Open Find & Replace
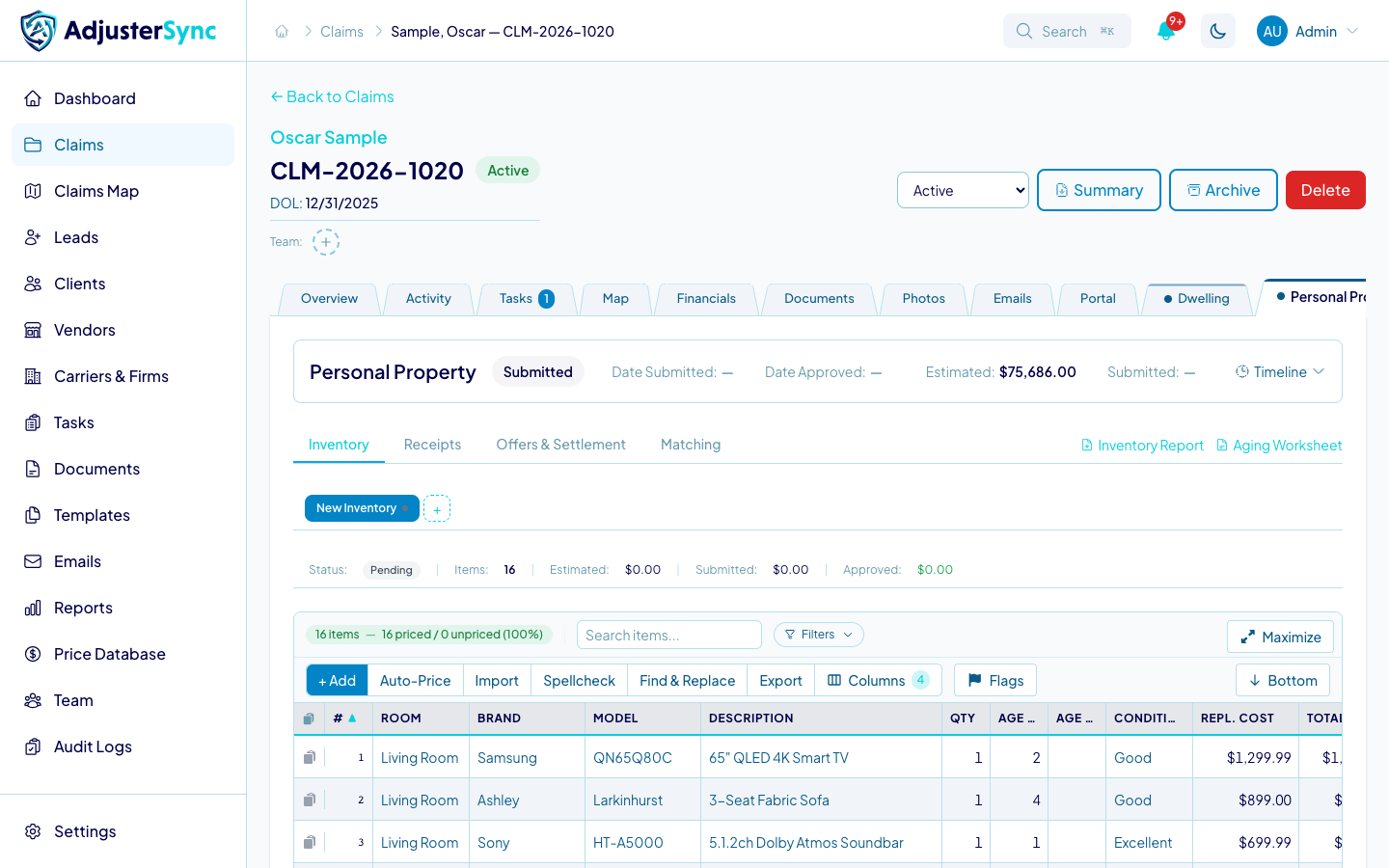This screenshot has height=868, width=1389. pyautogui.click(x=687, y=681)
